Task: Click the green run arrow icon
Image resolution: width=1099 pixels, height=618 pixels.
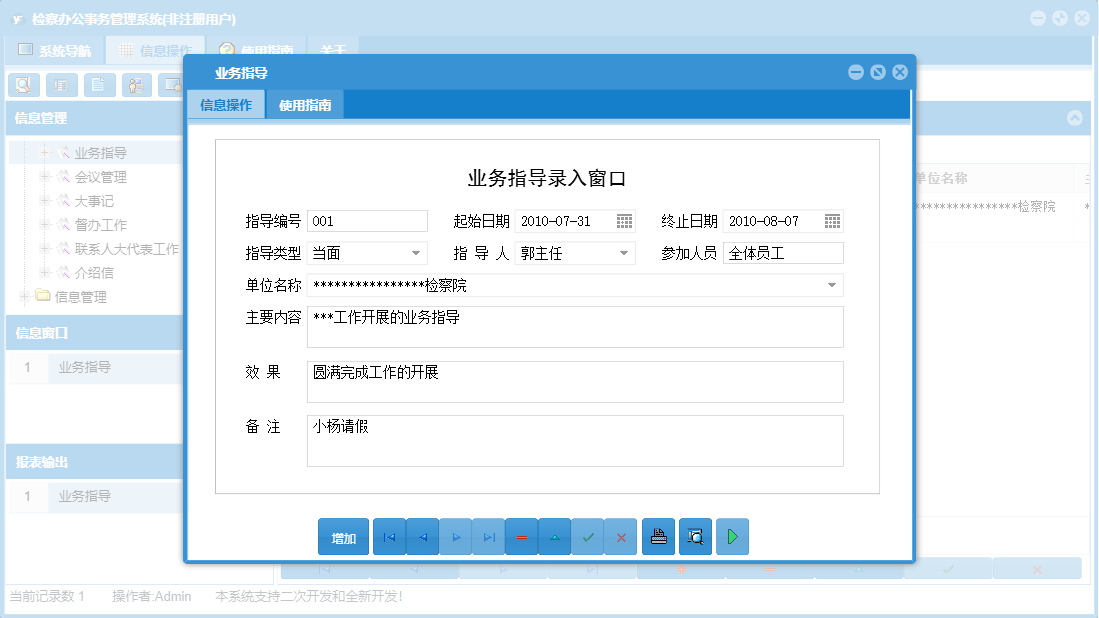Action: point(732,537)
